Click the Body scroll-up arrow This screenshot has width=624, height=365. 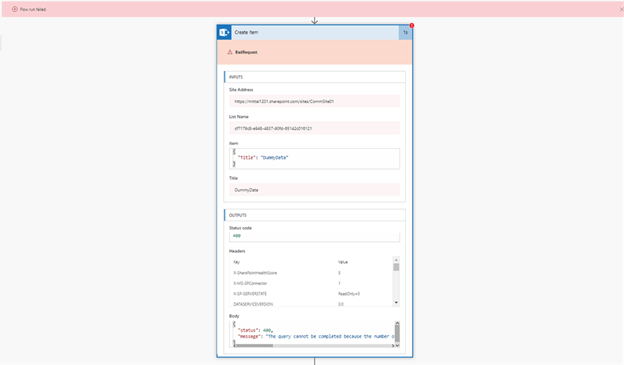tap(397, 323)
